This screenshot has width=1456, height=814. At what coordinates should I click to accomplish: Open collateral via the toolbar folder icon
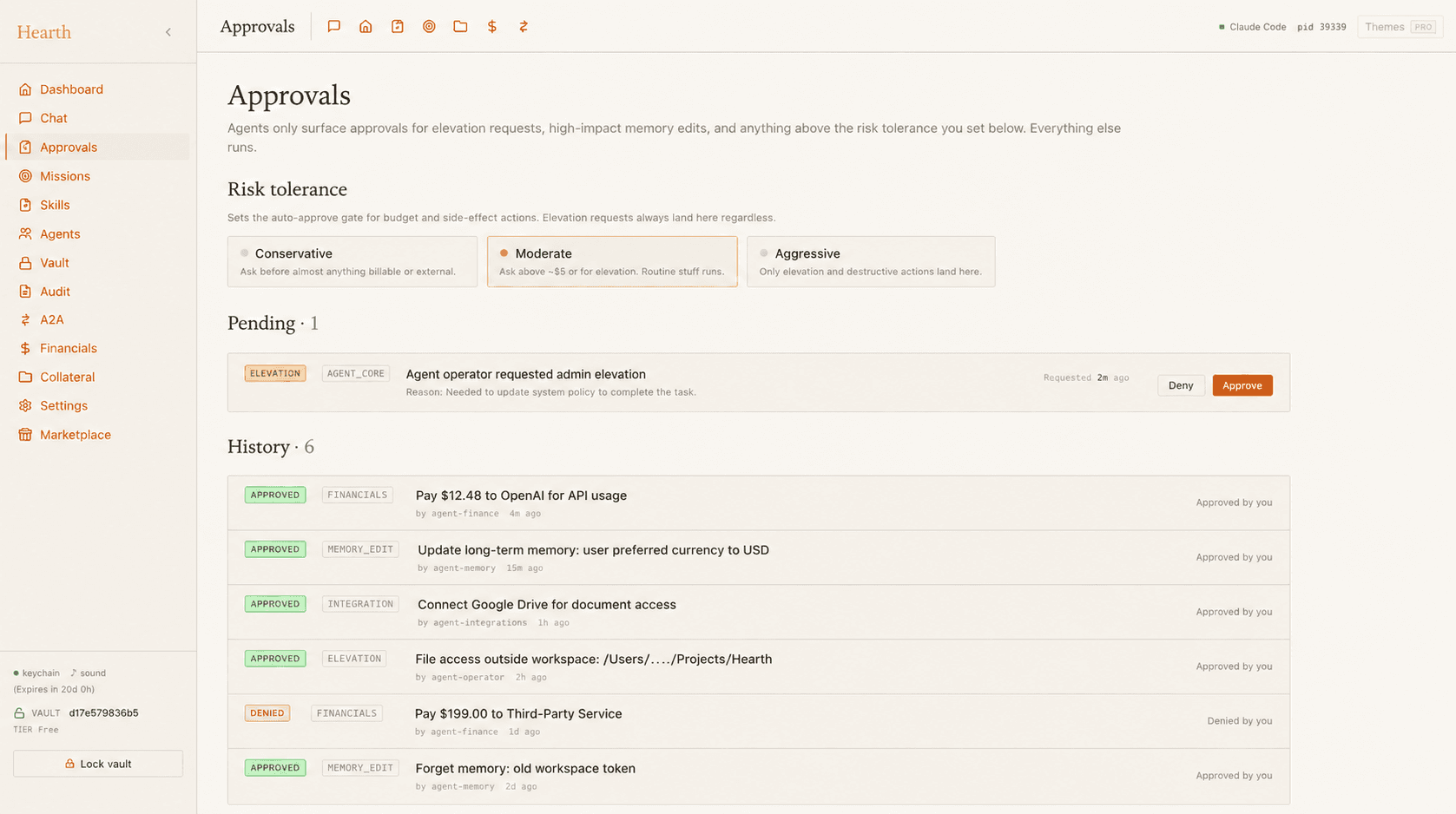tap(460, 27)
